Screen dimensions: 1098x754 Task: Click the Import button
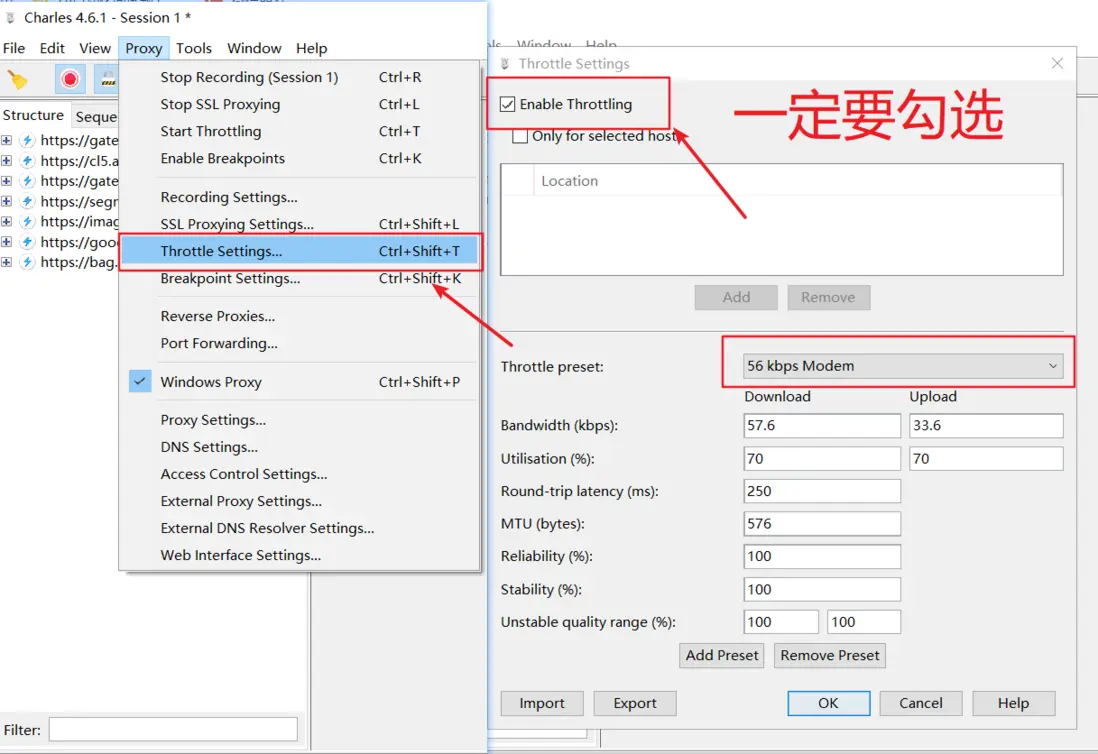[542, 703]
